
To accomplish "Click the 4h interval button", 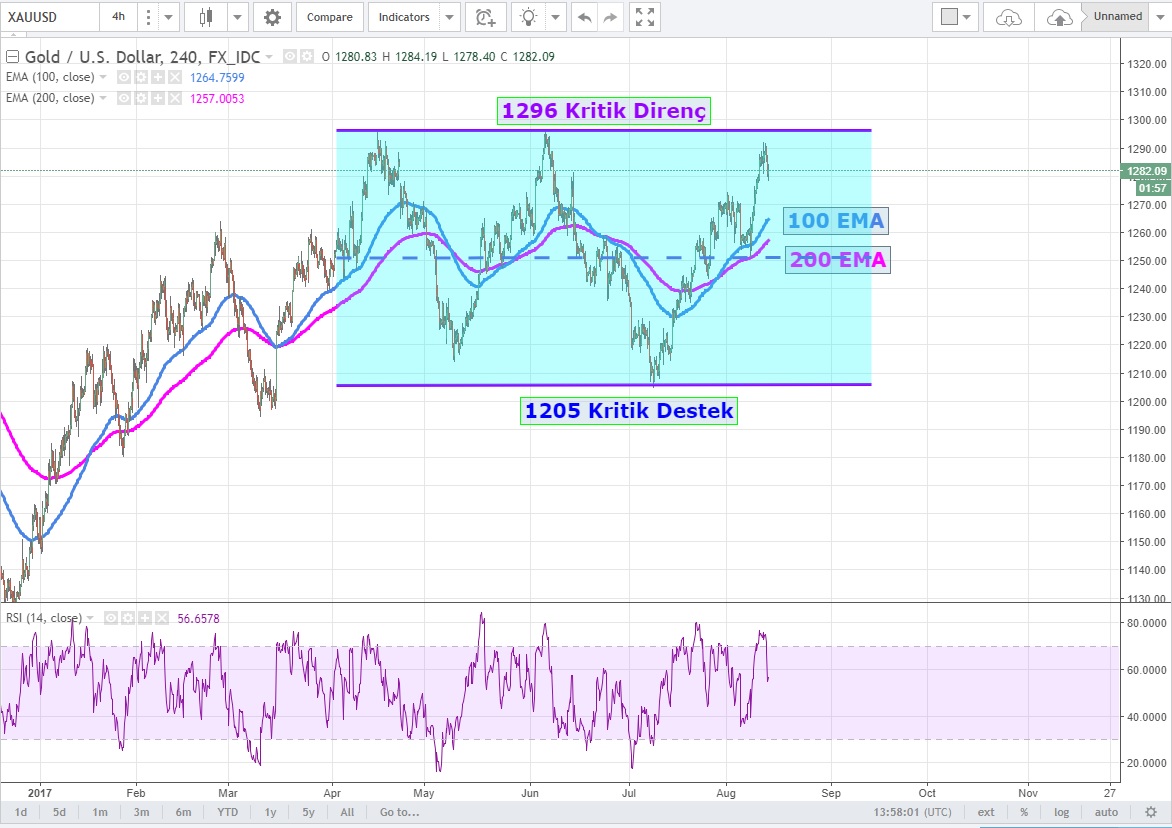I will coord(118,17).
